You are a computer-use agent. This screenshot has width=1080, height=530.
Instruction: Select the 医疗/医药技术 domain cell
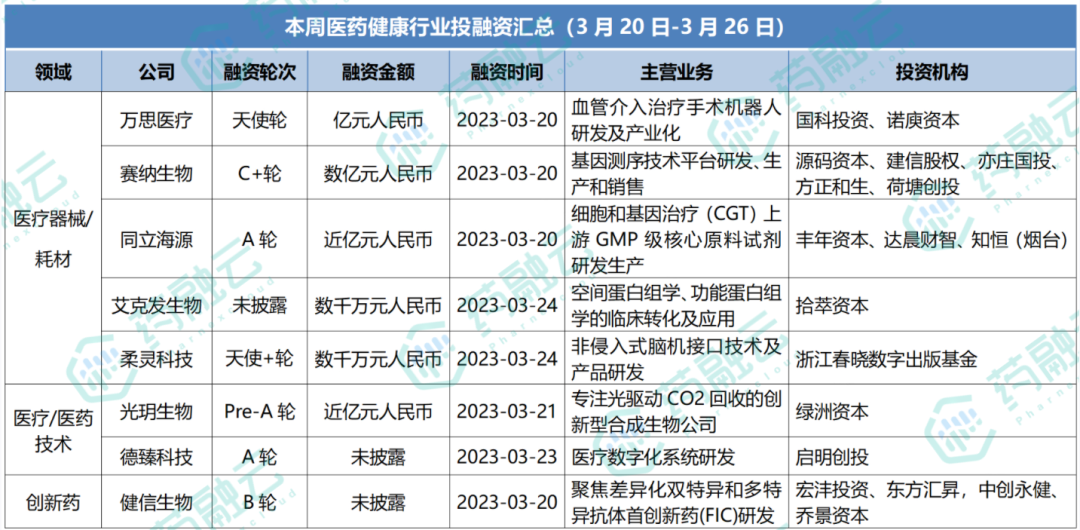click(53, 429)
